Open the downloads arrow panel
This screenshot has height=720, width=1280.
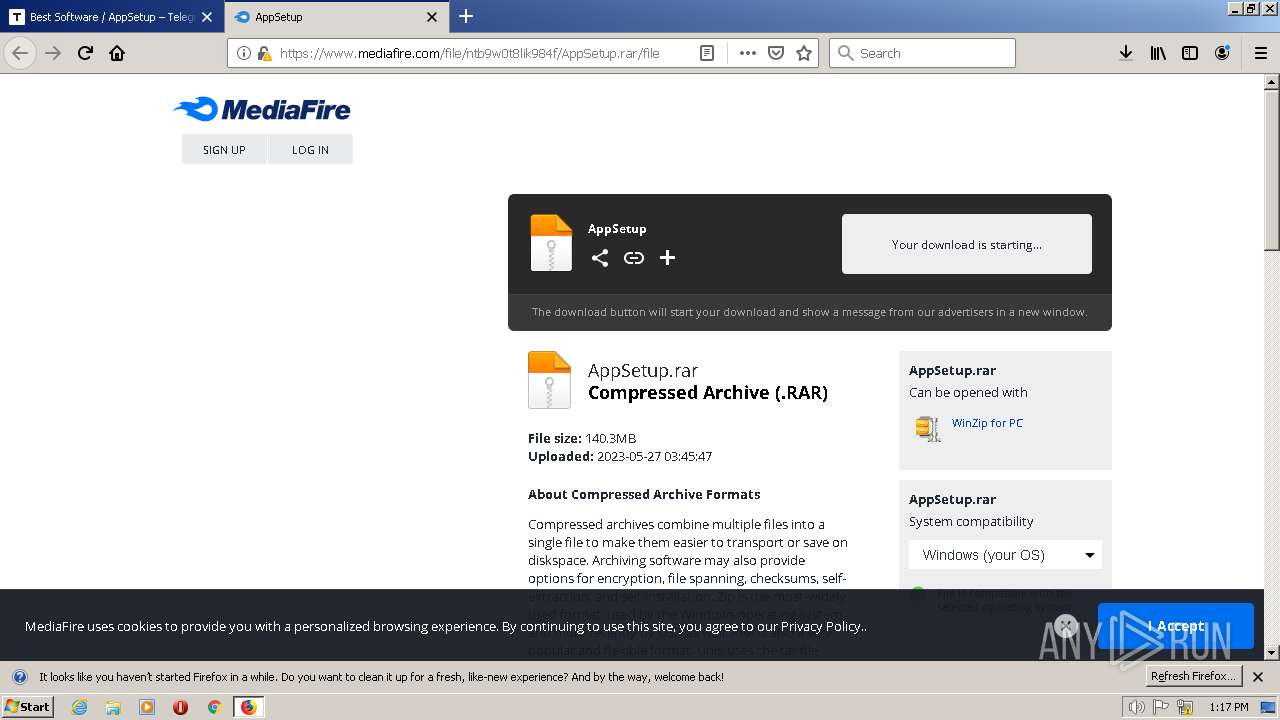pos(1126,53)
